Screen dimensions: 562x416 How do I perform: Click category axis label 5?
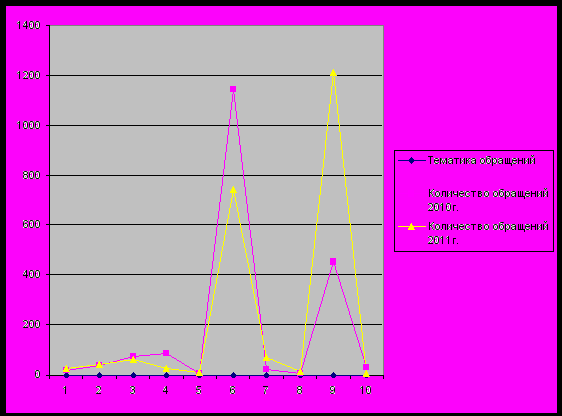pos(199,390)
